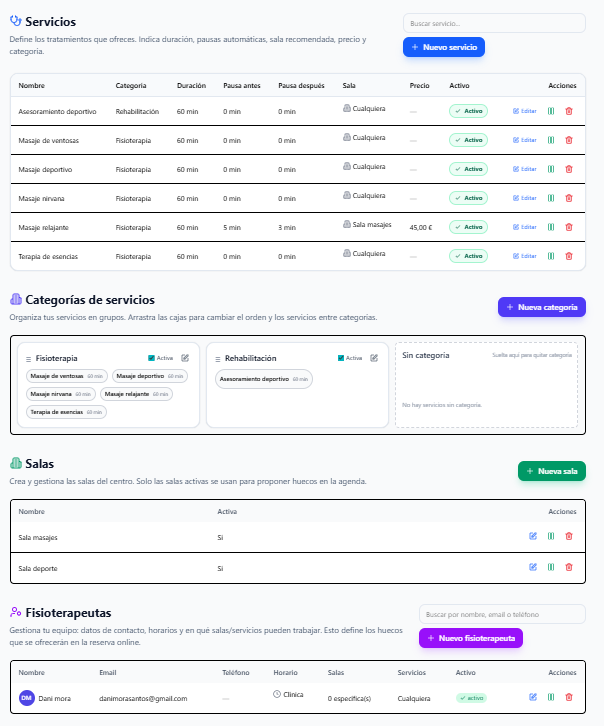Screen dimensions: 604x726
Task: Focus the Buscar servicio search field
Action: [x=466, y=22]
